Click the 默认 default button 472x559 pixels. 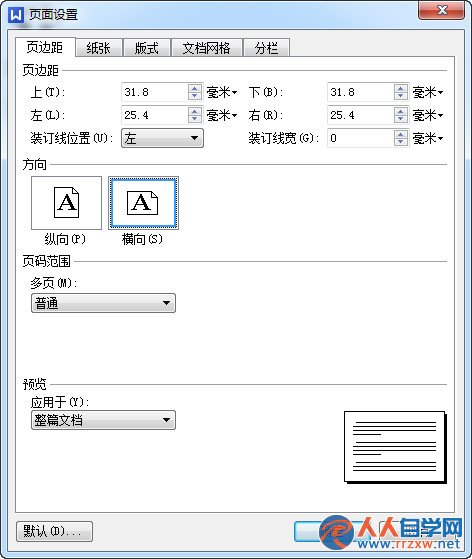(x=54, y=531)
